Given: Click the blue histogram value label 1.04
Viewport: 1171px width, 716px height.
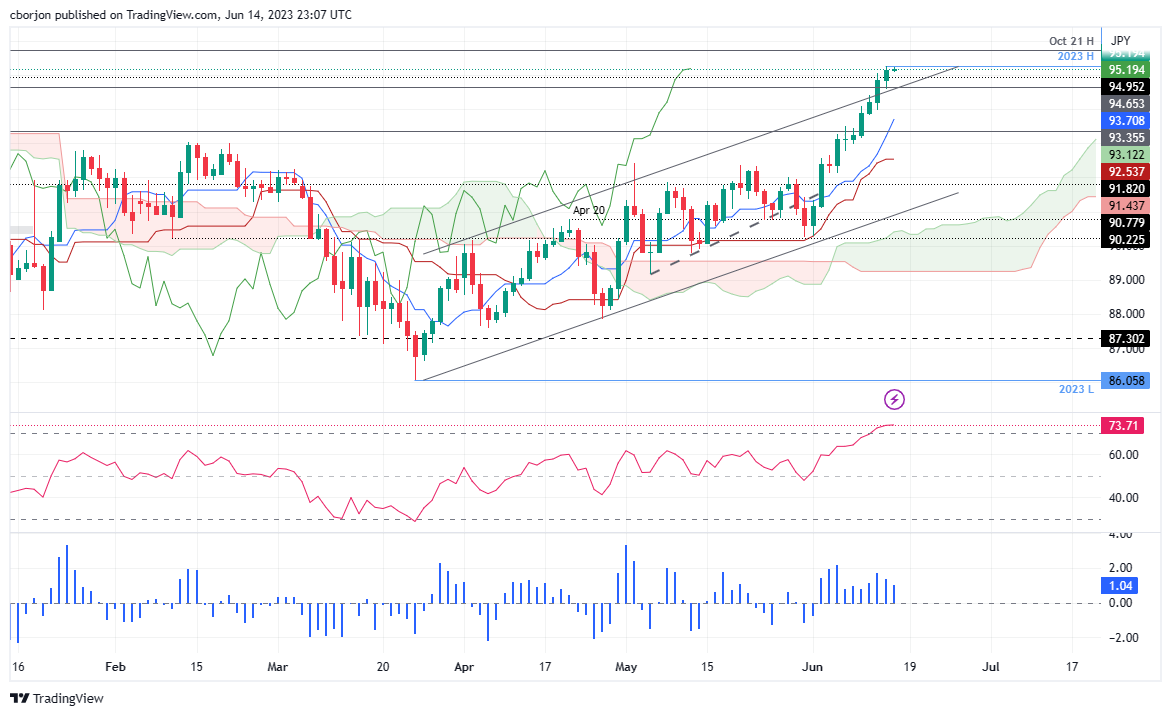Looking at the screenshot, I should coord(1120,585).
